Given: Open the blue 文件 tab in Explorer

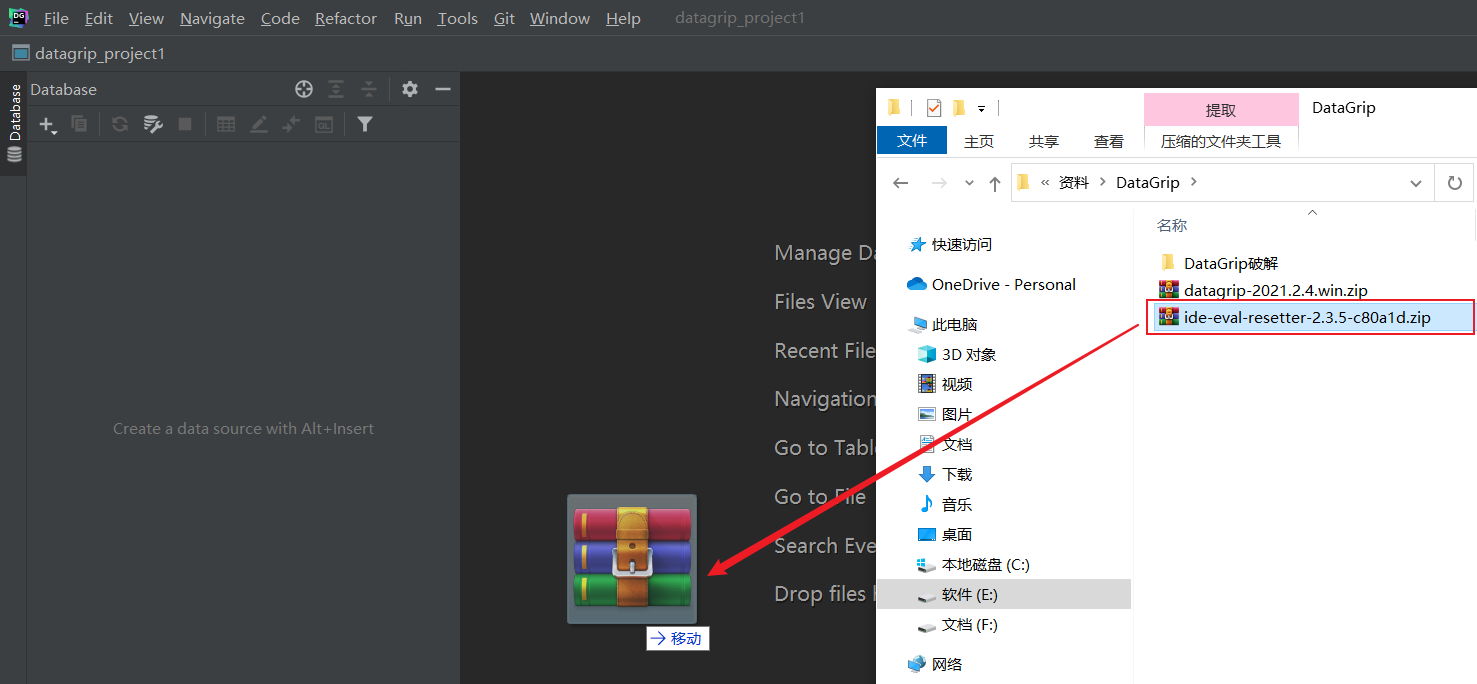Looking at the screenshot, I should [912, 141].
